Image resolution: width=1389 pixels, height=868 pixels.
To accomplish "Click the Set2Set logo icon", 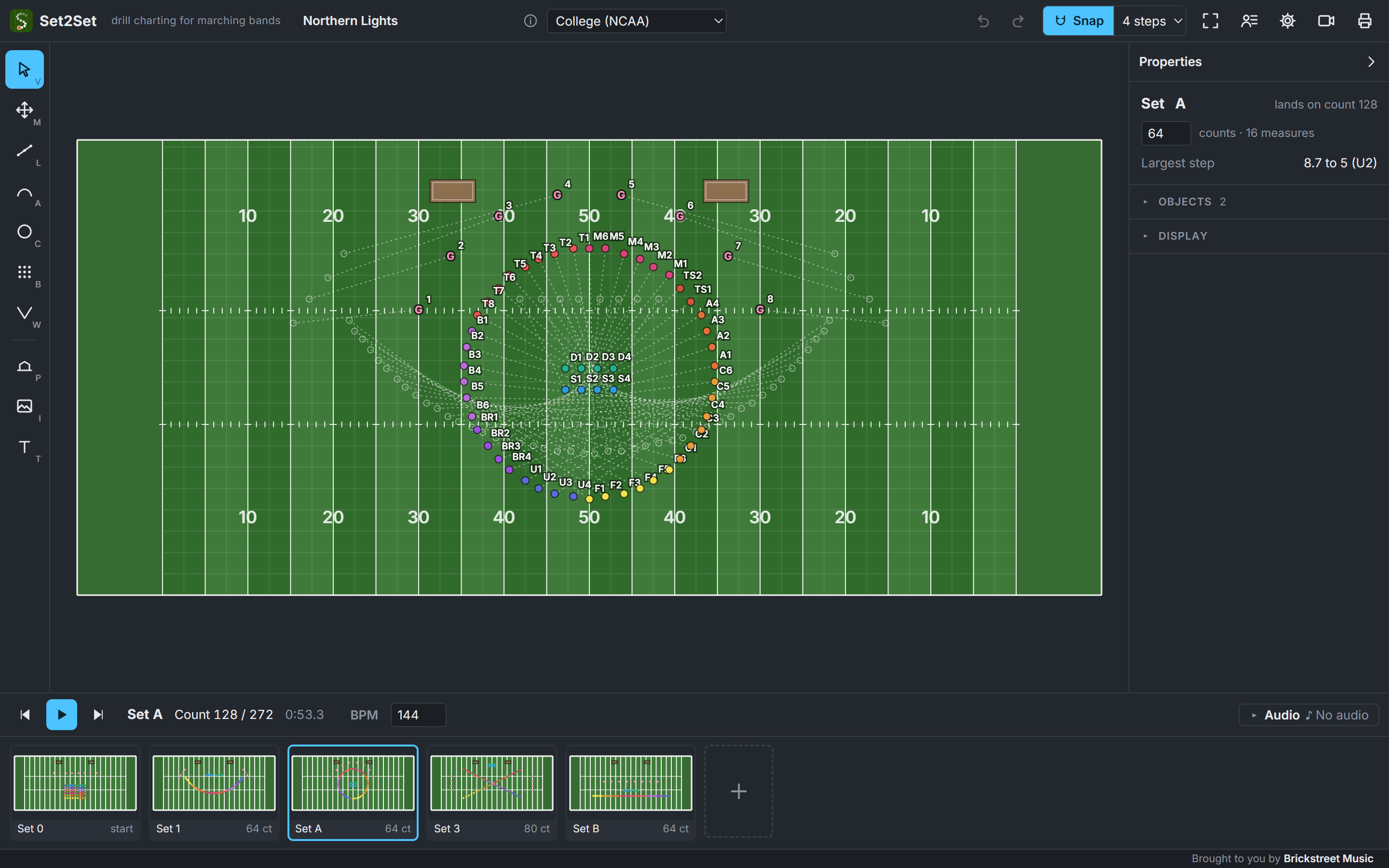I will [x=21, y=21].
